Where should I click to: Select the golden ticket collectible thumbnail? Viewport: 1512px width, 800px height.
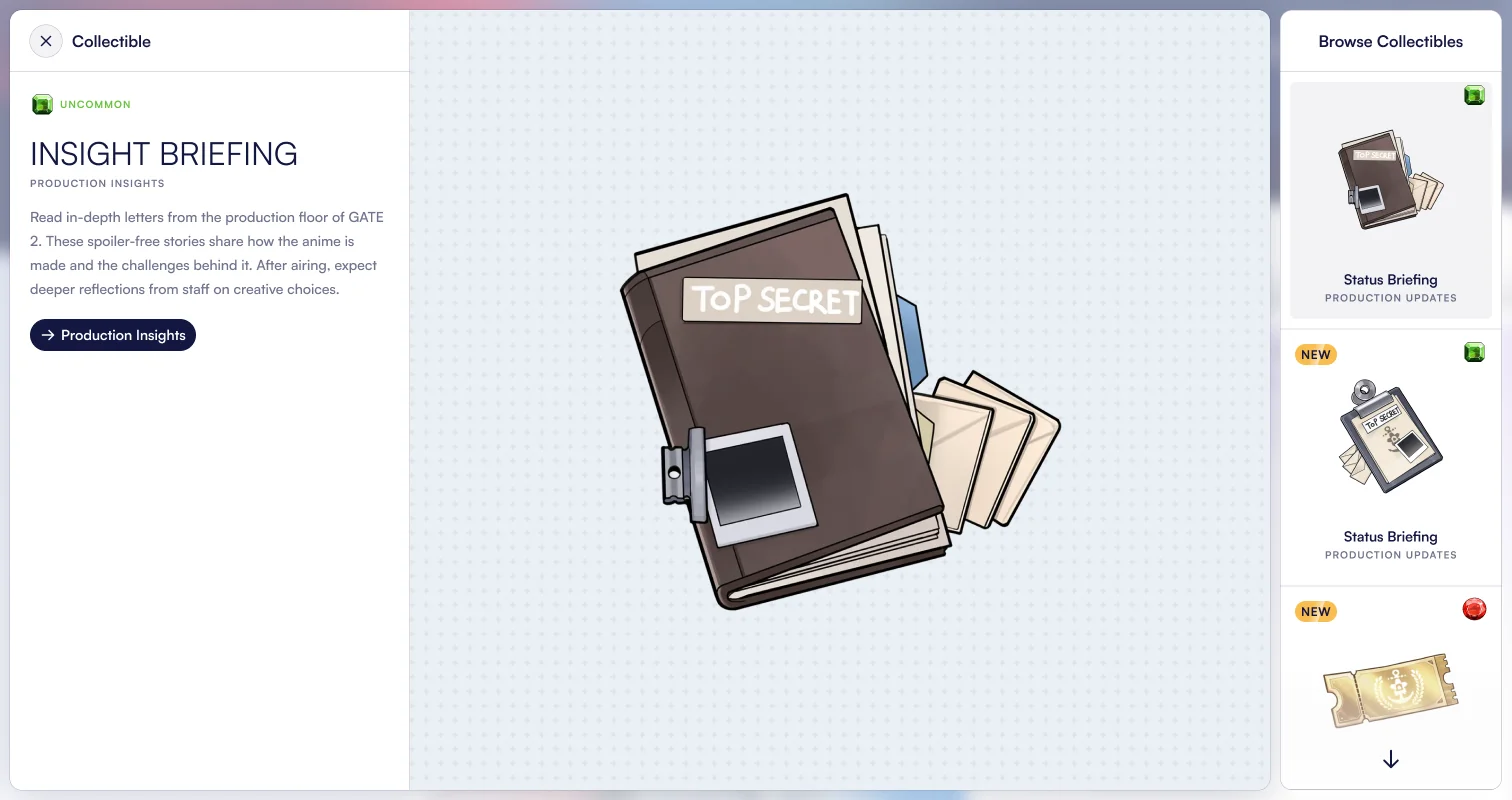click(1391, 693)
